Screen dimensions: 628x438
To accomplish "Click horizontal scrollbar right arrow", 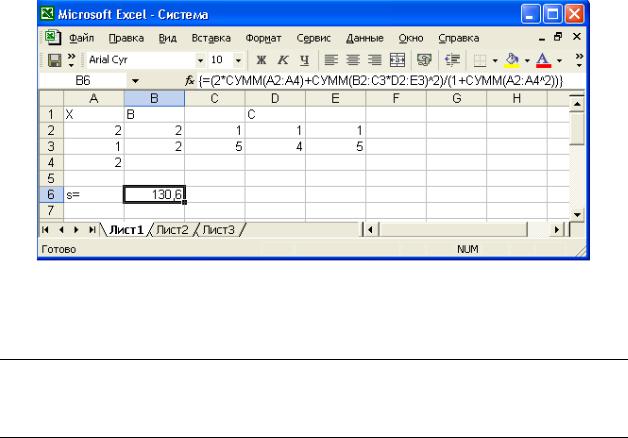I will point(556,230).
